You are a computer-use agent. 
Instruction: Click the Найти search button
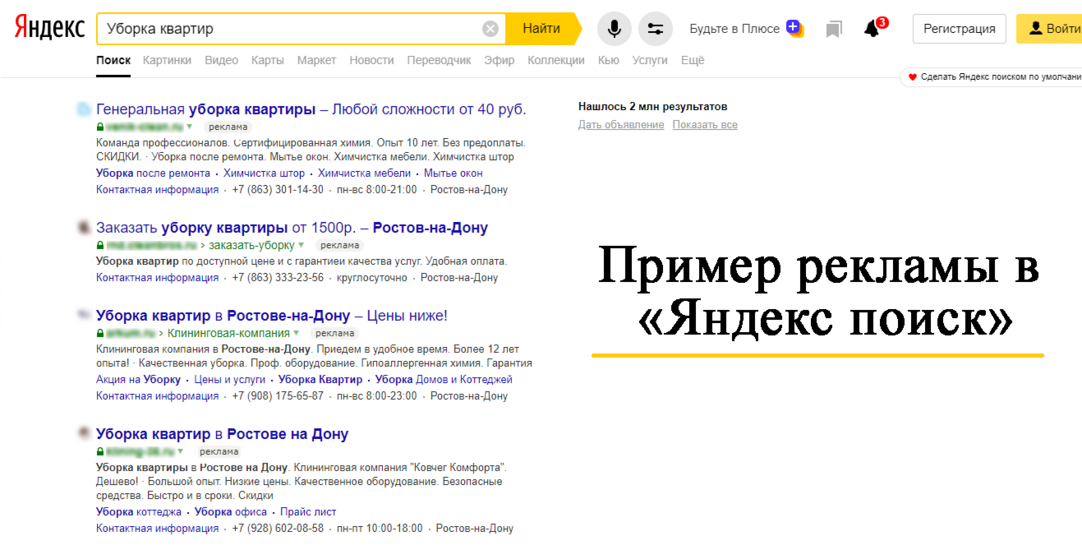[x=542, y=29]
